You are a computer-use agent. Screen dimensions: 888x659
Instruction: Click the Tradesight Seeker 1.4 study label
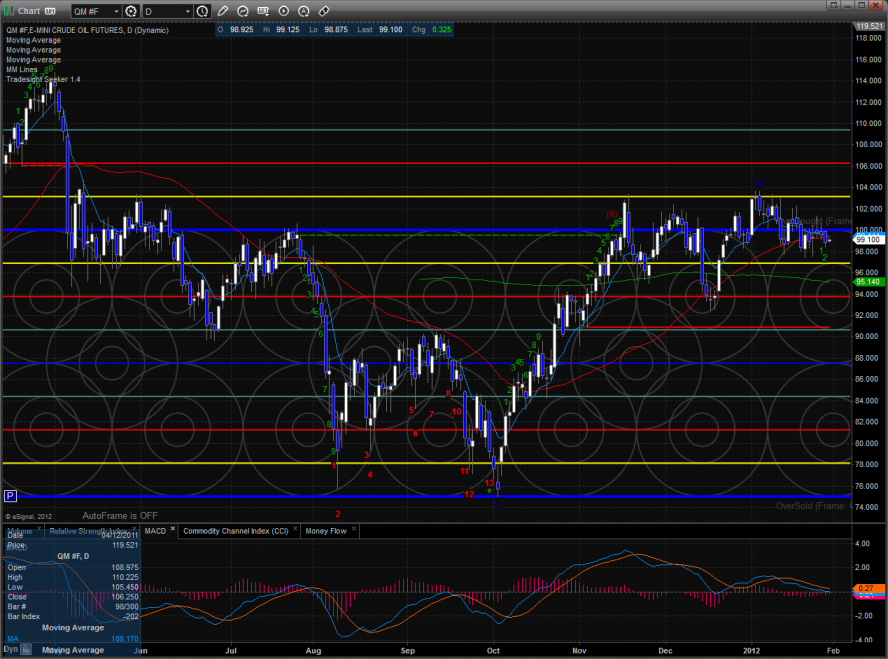(x=43, y=79)
